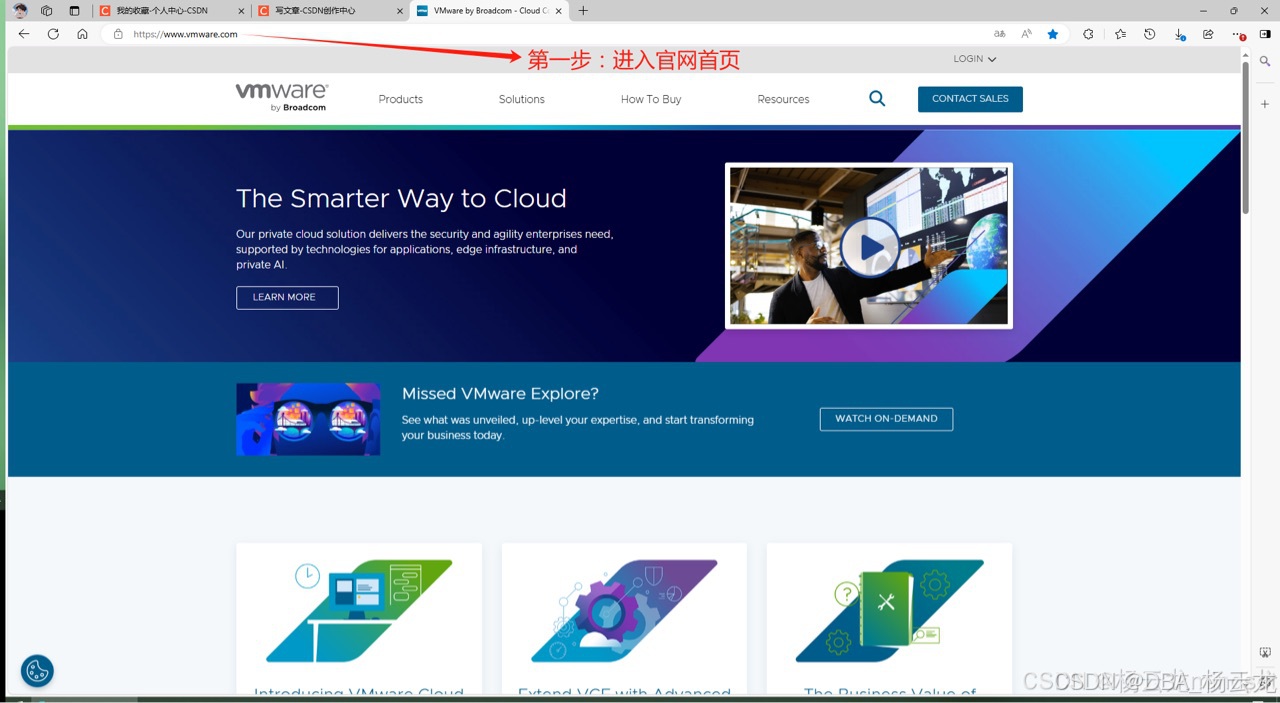Close the 写文章-CSDN创作中心 tab
The height and width of the screenshot is (703, 1280).
(399, 11)
